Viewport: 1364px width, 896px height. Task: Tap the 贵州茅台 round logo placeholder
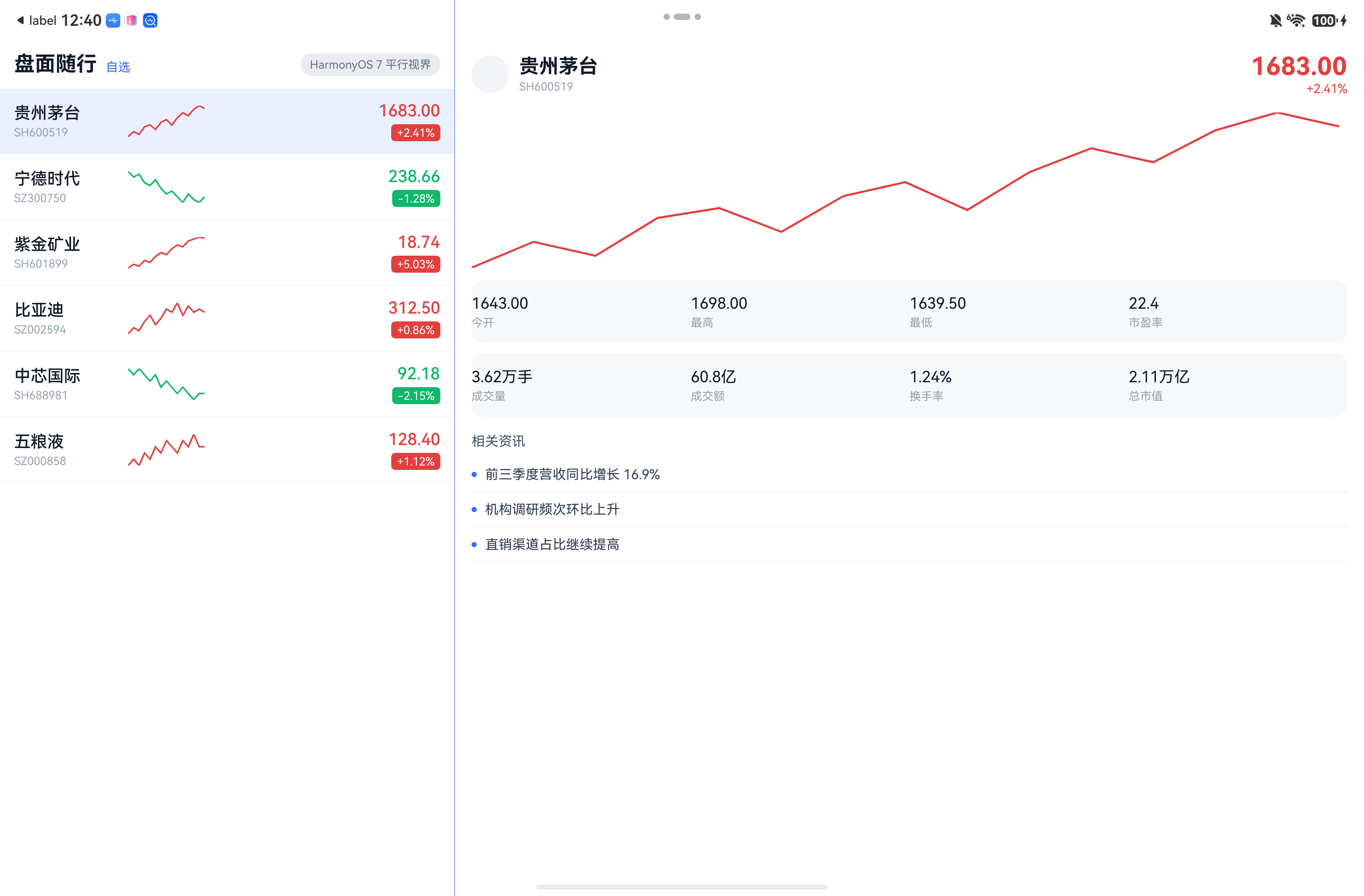(x=490, y=74)
